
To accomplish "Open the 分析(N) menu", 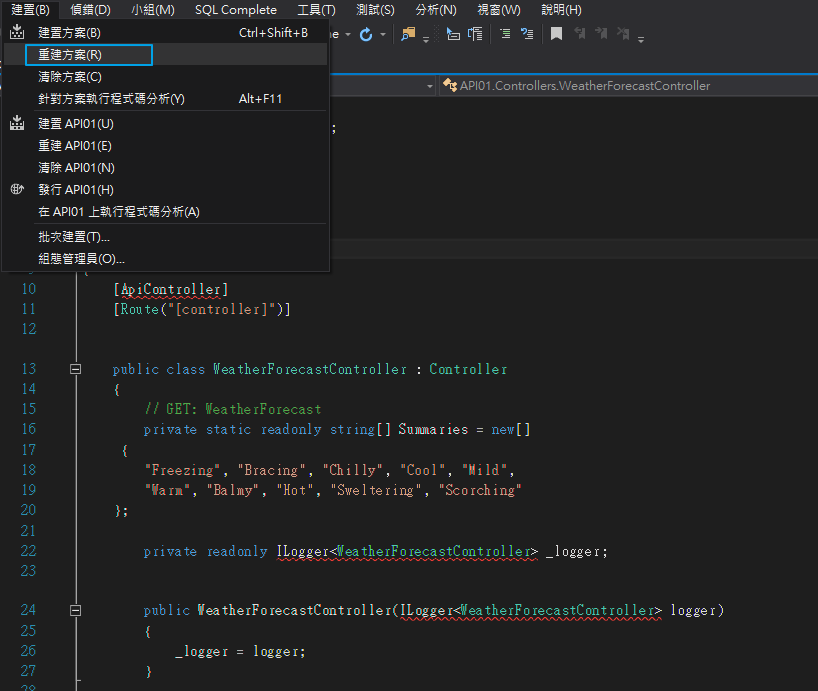I will 436,10.
